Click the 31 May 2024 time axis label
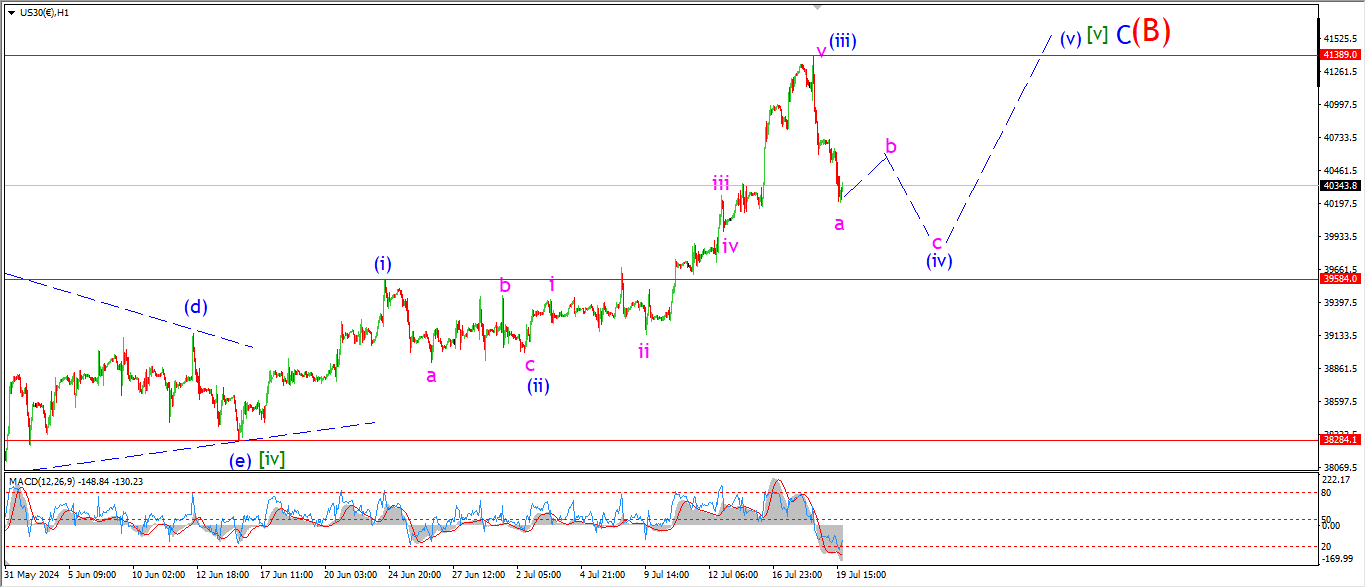 coord(29,575)
